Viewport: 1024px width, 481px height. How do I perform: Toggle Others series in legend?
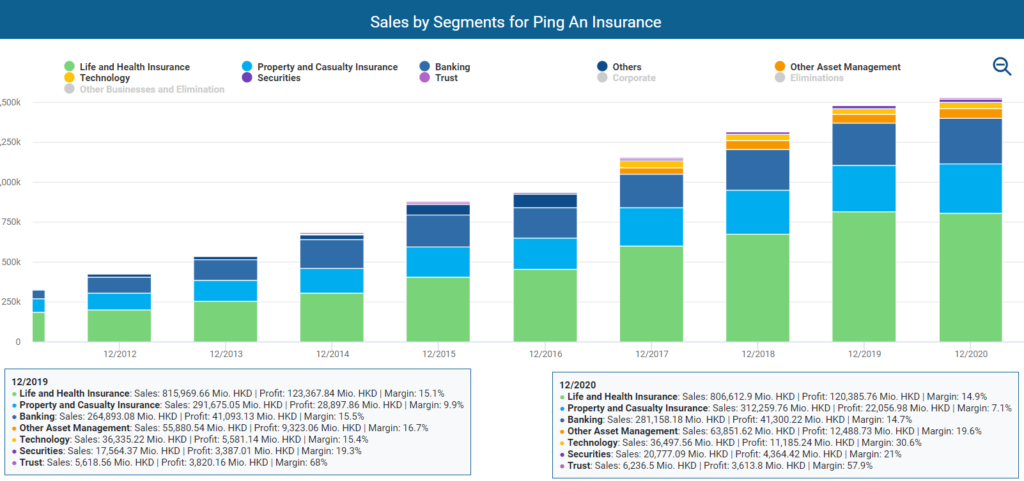coord(619,67)
